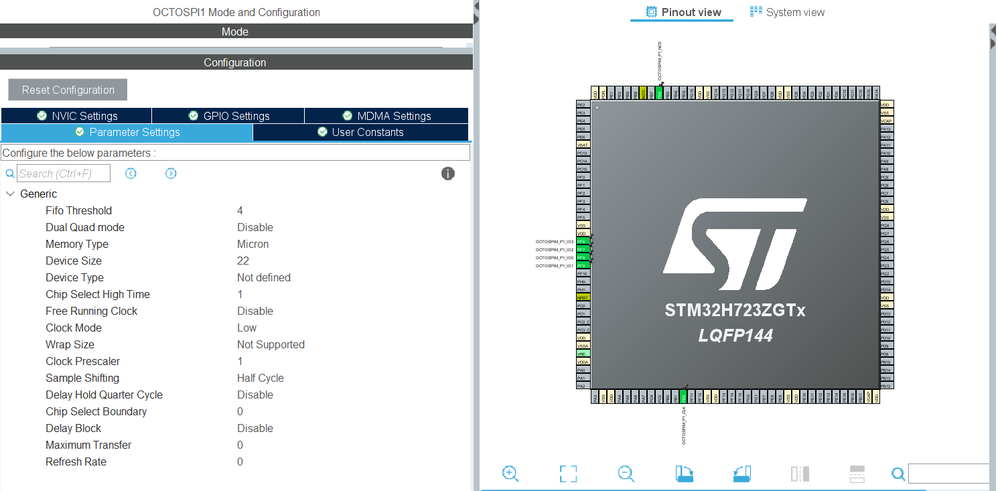Select green pin labeled OCTOSPIM_P1_IO1
The width and height of the screenshot is (998, 491).
click(583, 266)
